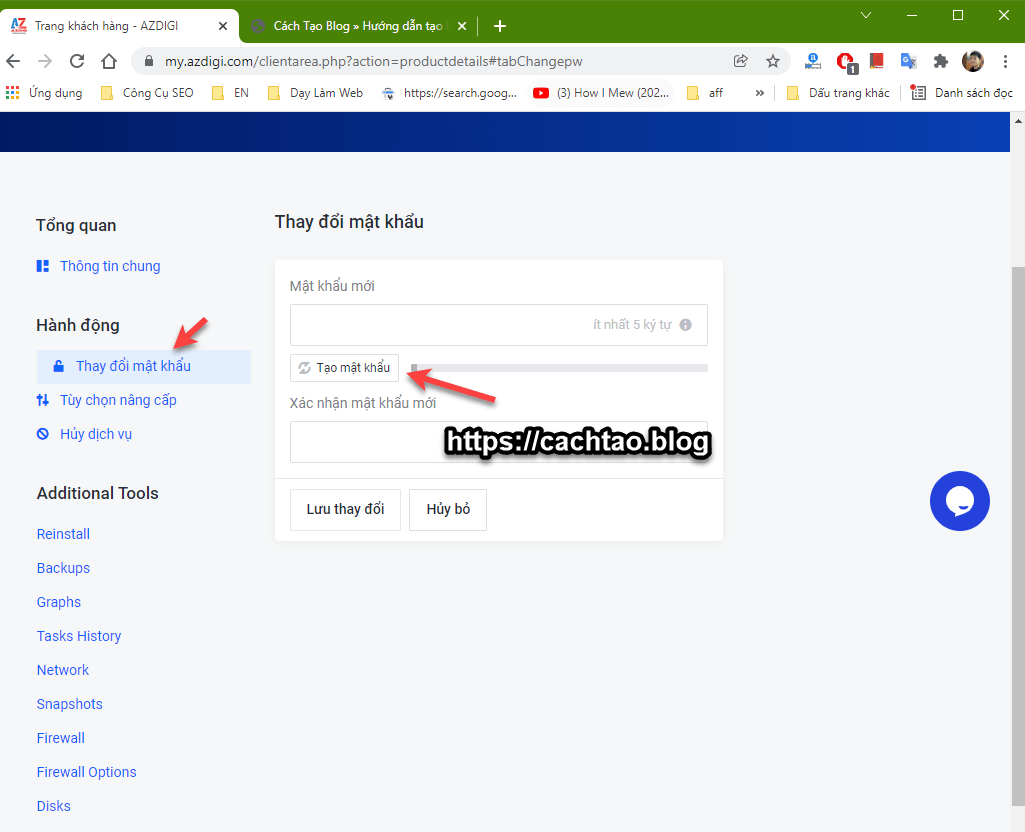Show hidden bookmarks with double chevron
Image resolution: width=1025 pixels, height=832 pixels.
pos(759,93)
